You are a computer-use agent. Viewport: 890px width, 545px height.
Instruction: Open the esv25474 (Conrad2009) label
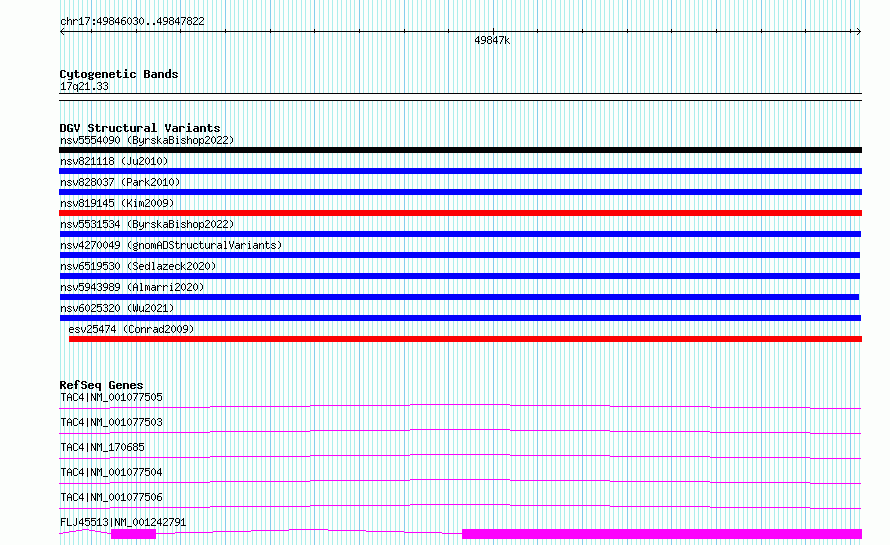131,329
